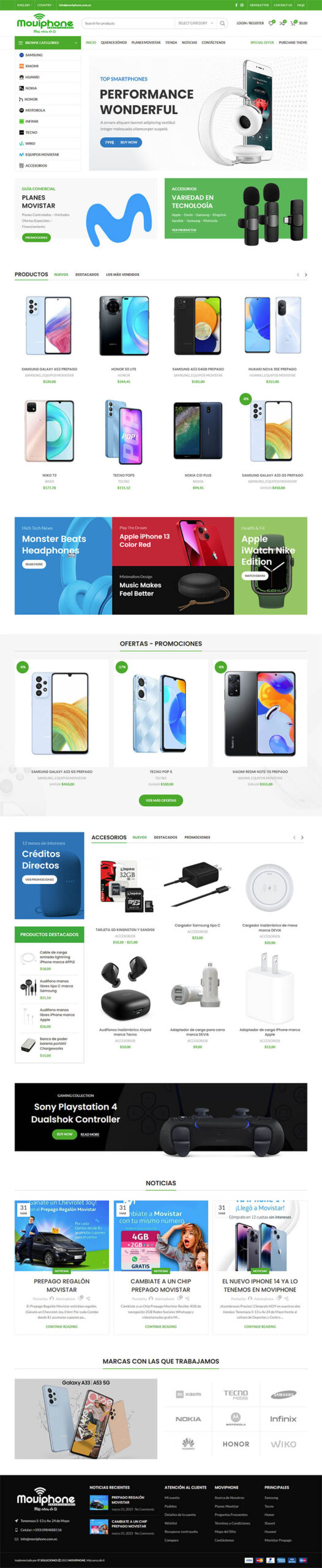Open the English language dropdown
The width and height of the screenshot is (322, 1568).
(x=24, y=5)
